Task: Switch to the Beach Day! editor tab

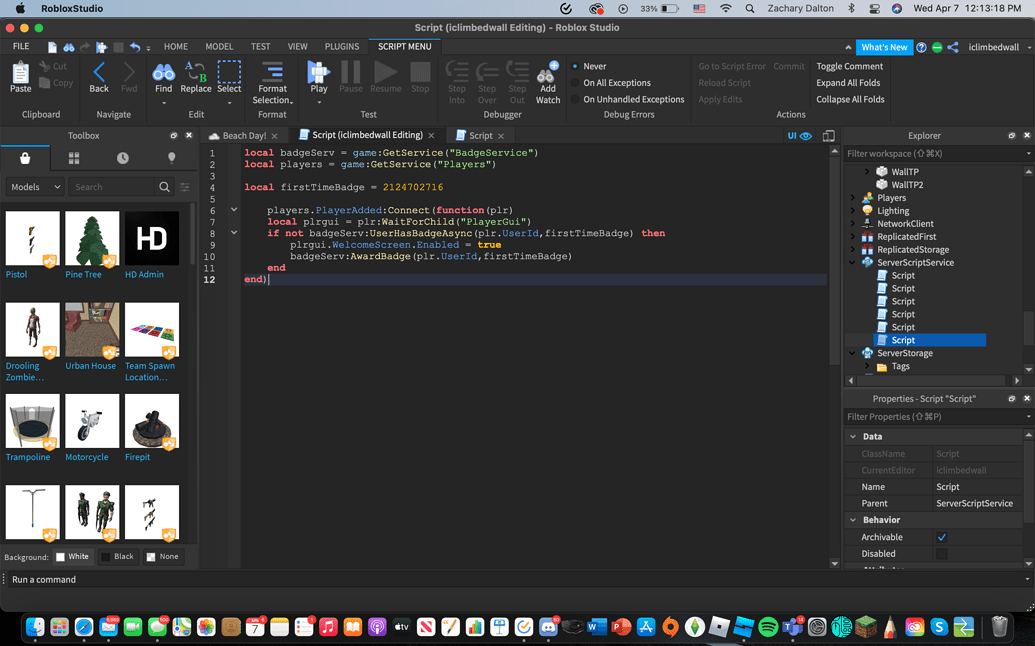Action: 244,135
